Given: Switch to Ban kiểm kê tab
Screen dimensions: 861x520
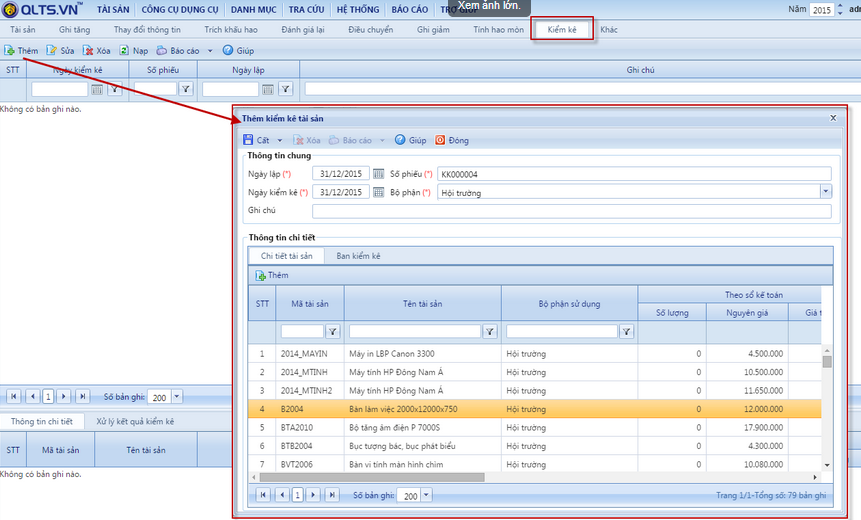Looking at the screenshot, I should point(358,256).
